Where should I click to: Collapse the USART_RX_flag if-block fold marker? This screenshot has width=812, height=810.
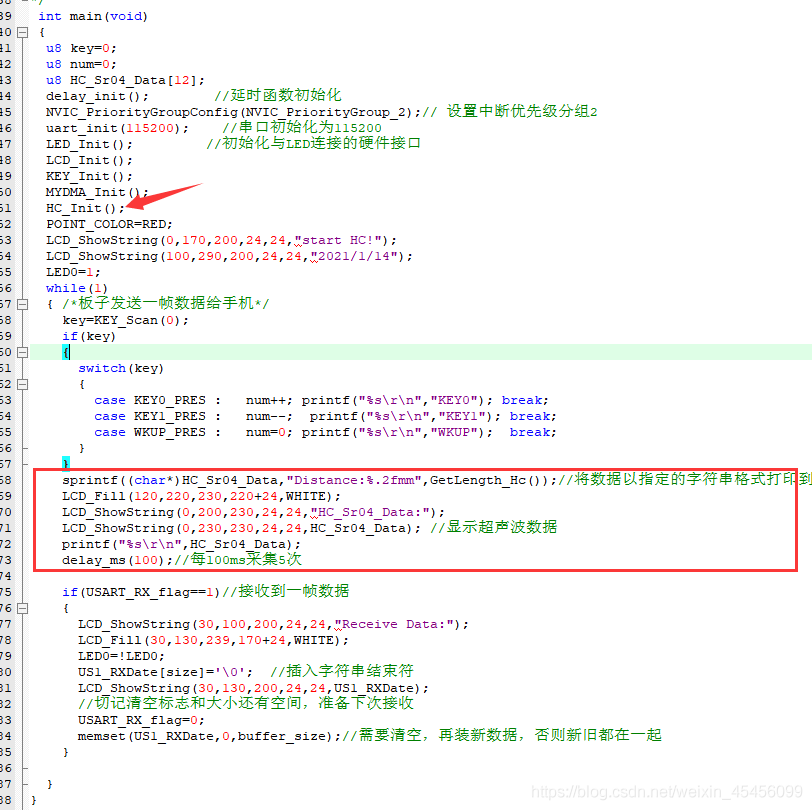22,609
